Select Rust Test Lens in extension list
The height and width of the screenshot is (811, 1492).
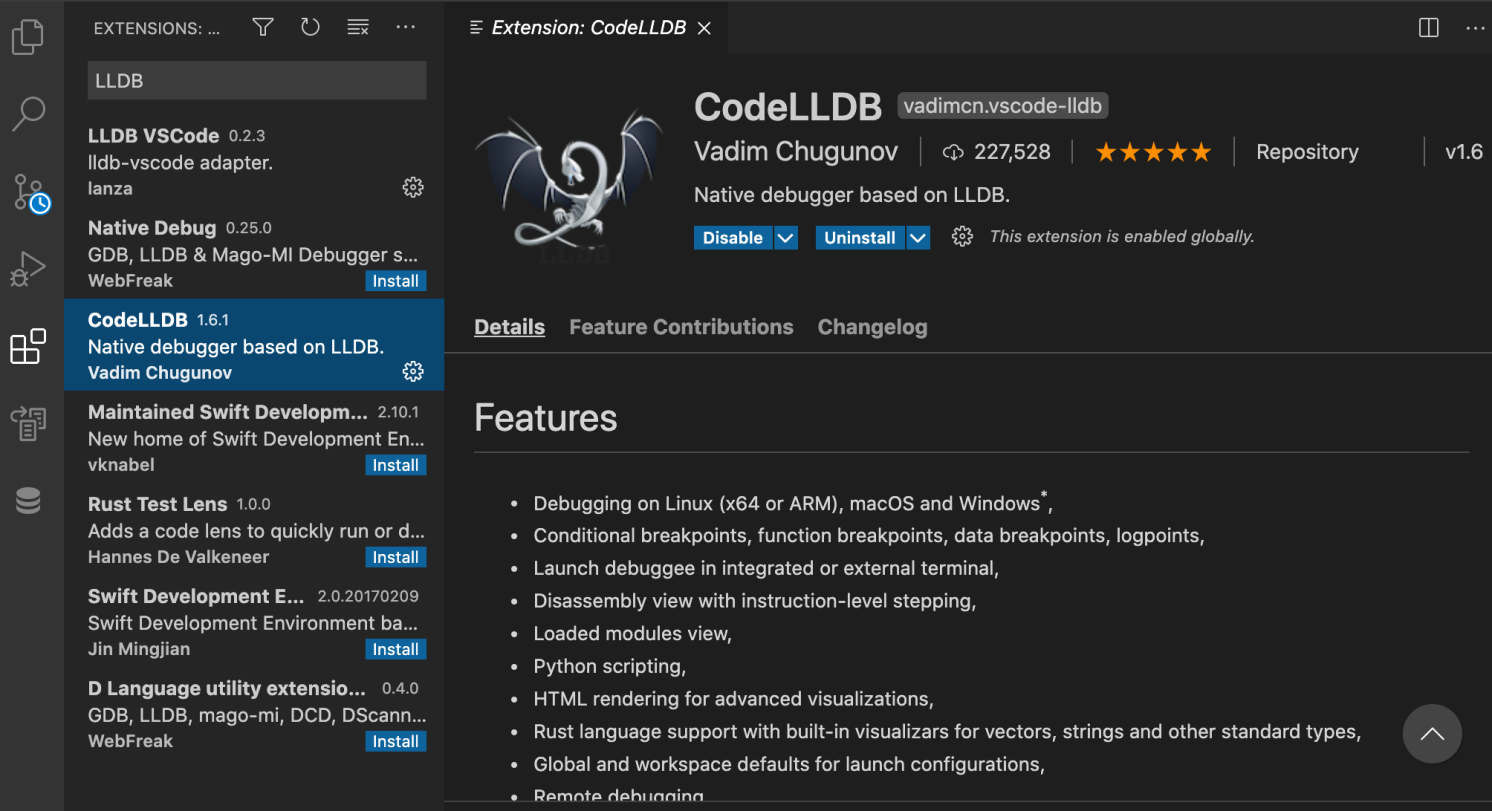coord(254,529)
